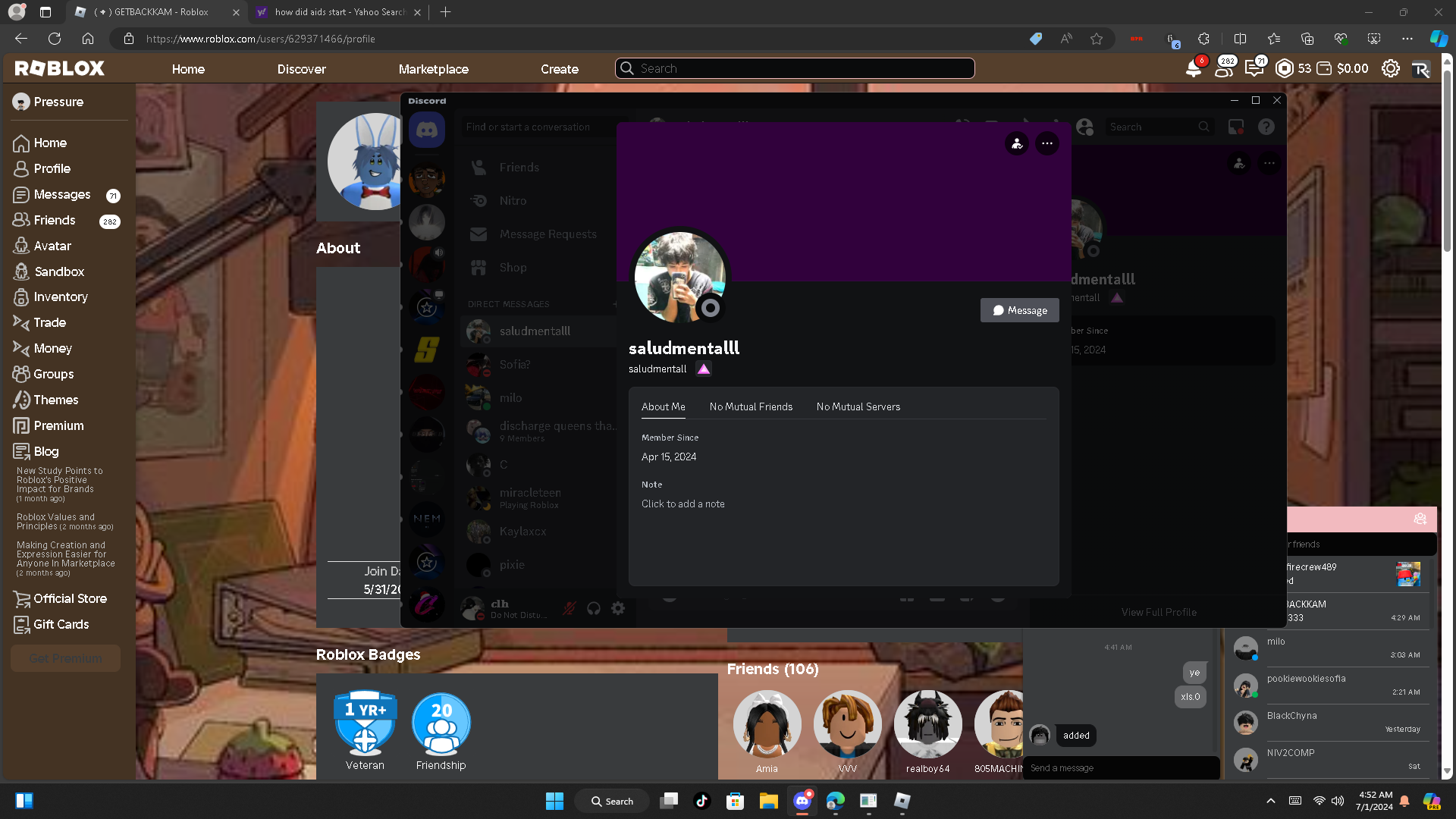The image size is (1456, 819).
Task: Open Discord from the taskbar
Action: point(802,801)
